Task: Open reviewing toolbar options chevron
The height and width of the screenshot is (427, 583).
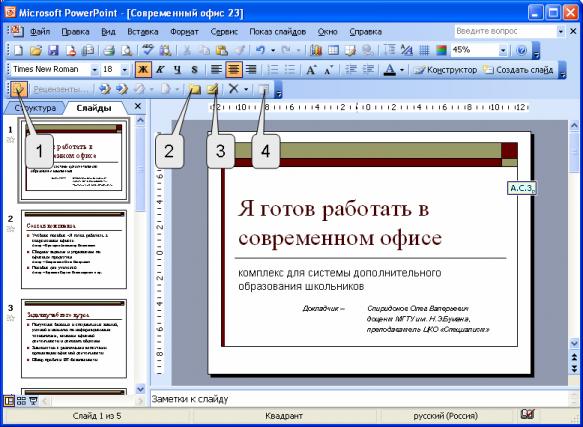Action: click(x=278, y=90)
